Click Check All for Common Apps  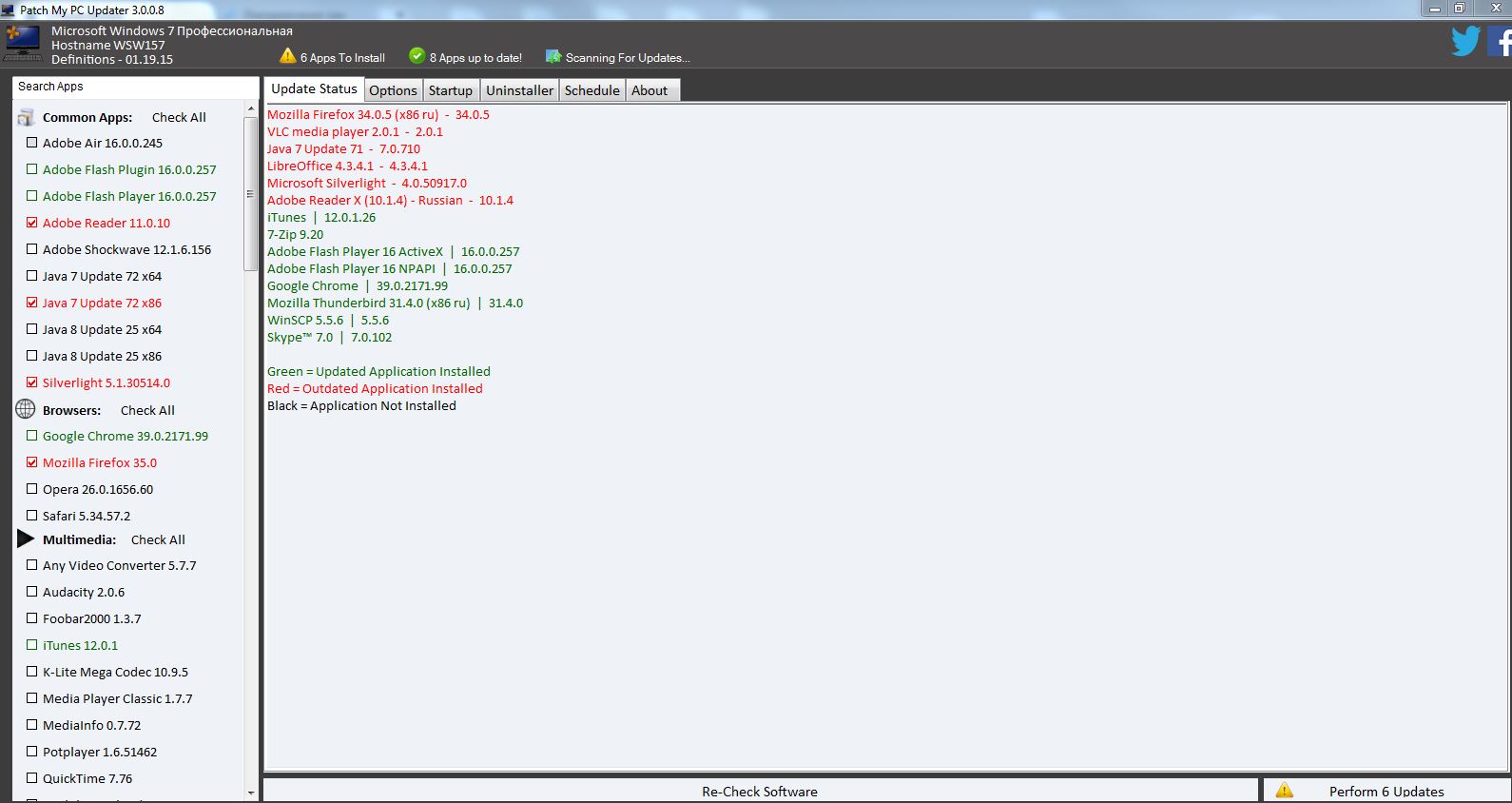[179, 117]
